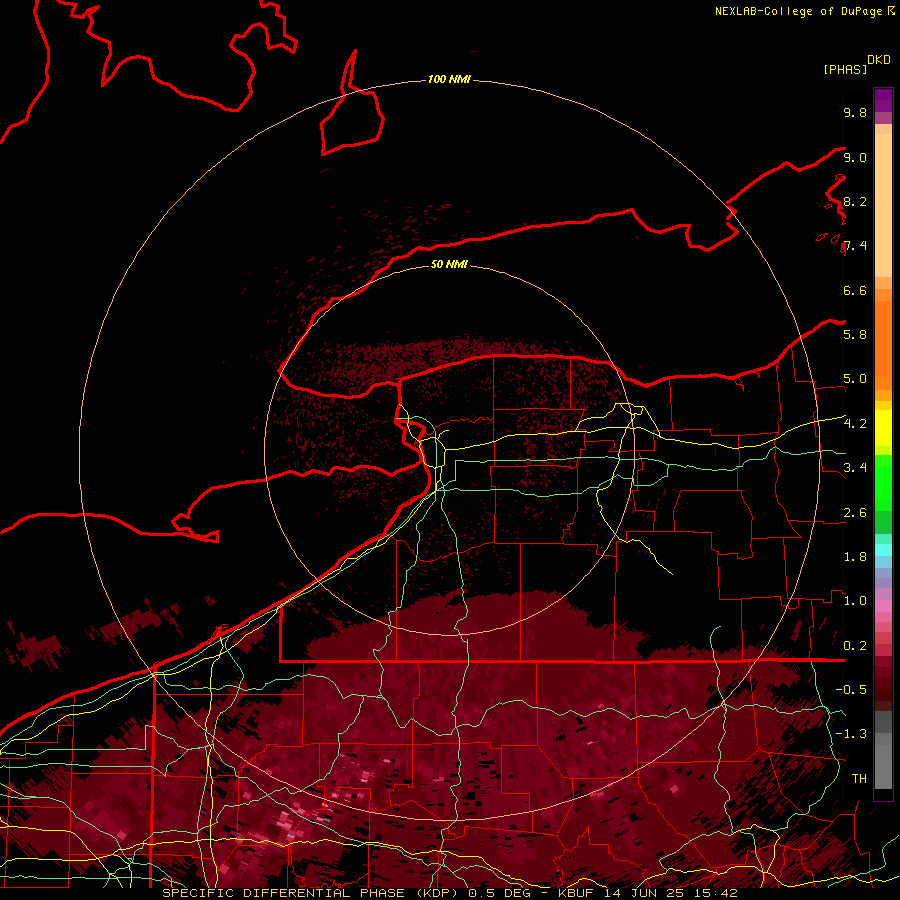Click the 5.8 legend scale value
Viewport: 900px width, 900px height.
pyautogui.click(x=855, y=335)
